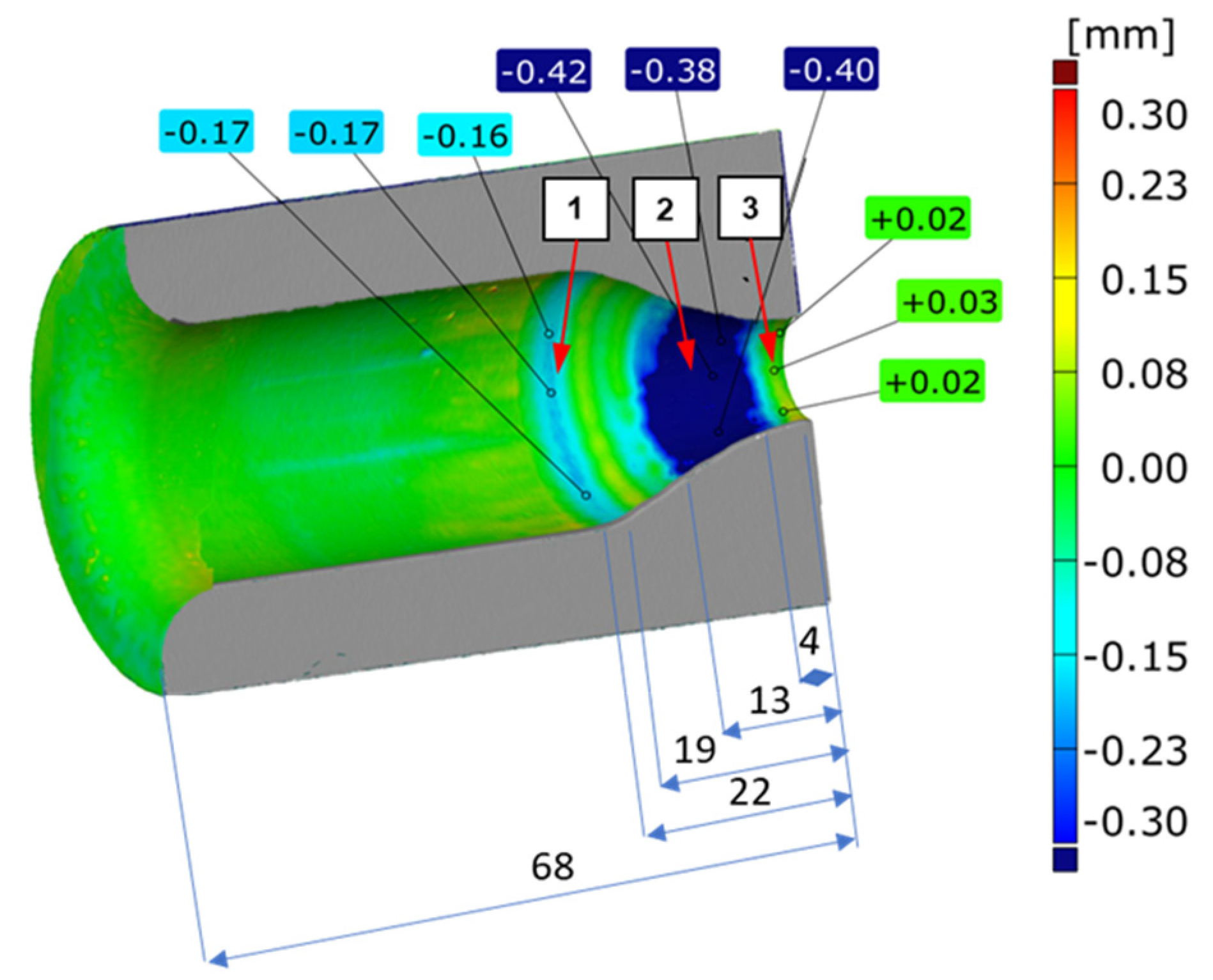Click the 19 dimension value
This screenshot has width=1213, height=980.
(695, 749)
